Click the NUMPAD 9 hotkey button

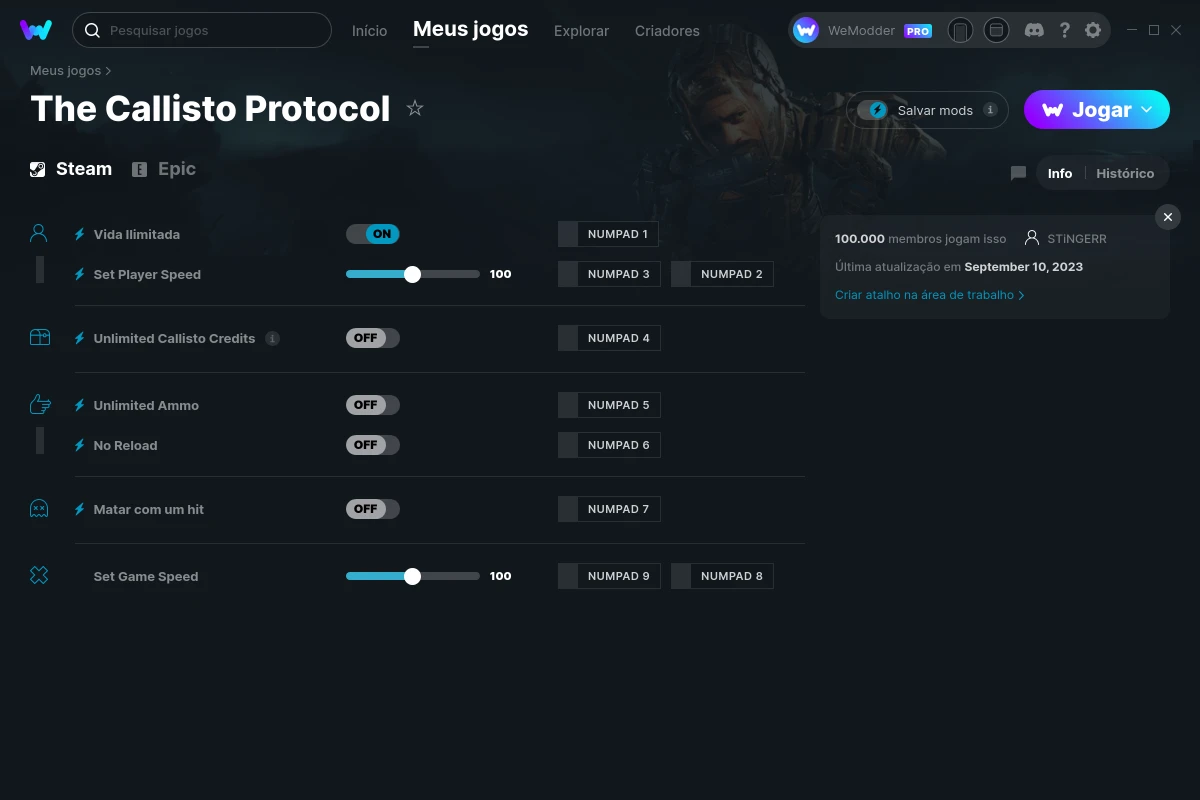click(609, 576)
